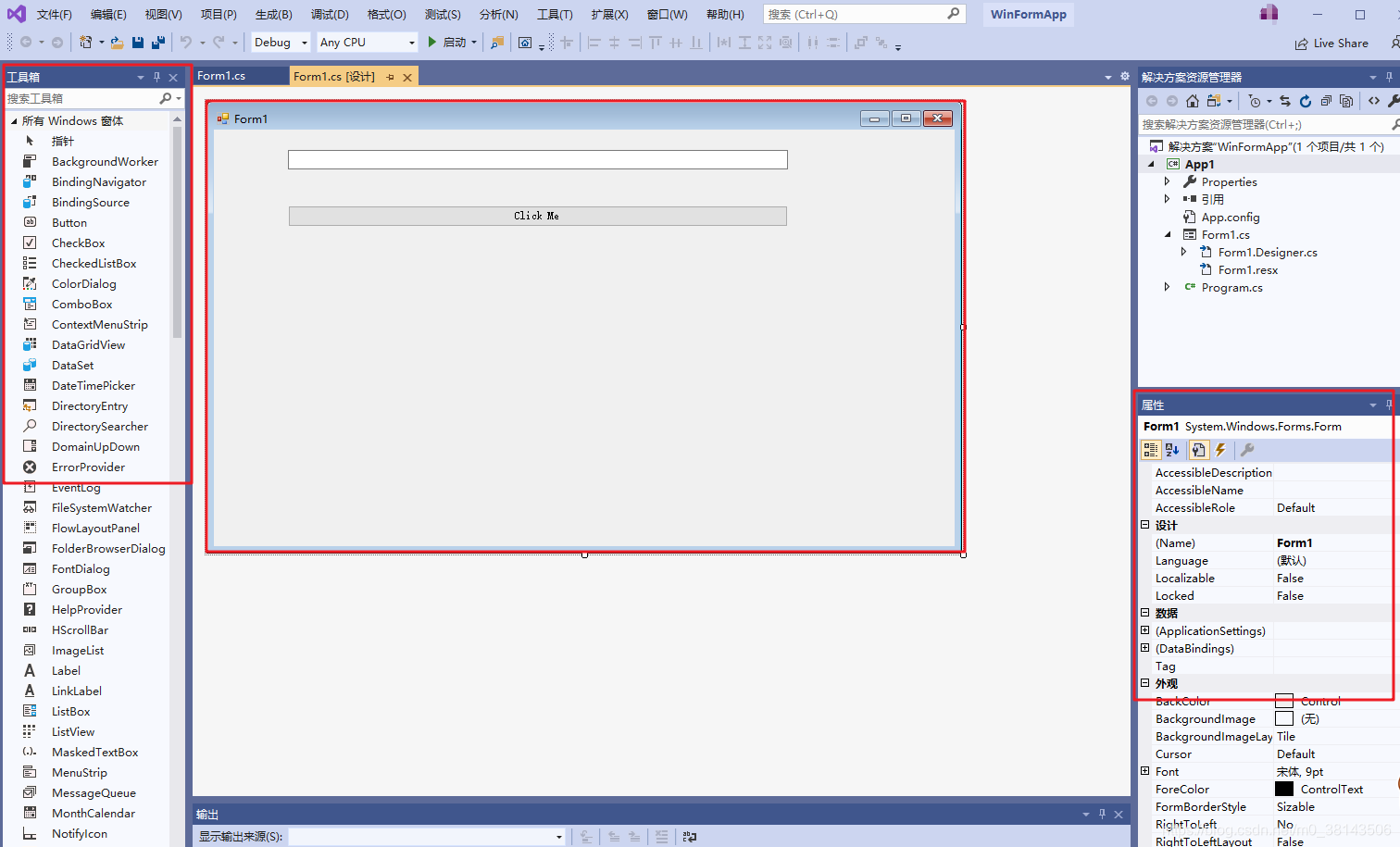Click the Solution Explorer search field

(1265, 124)
